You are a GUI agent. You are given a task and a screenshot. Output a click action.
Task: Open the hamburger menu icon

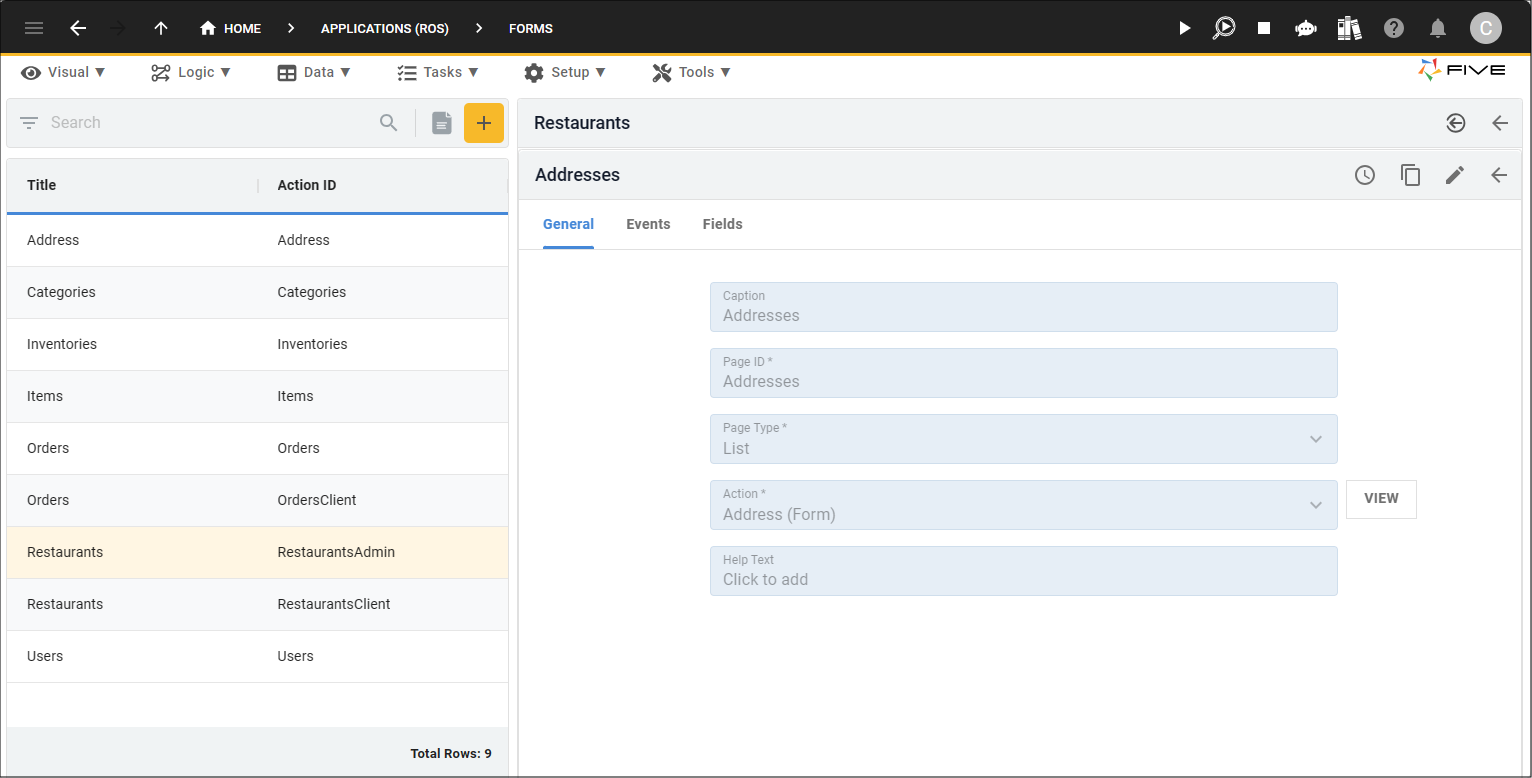34,28
